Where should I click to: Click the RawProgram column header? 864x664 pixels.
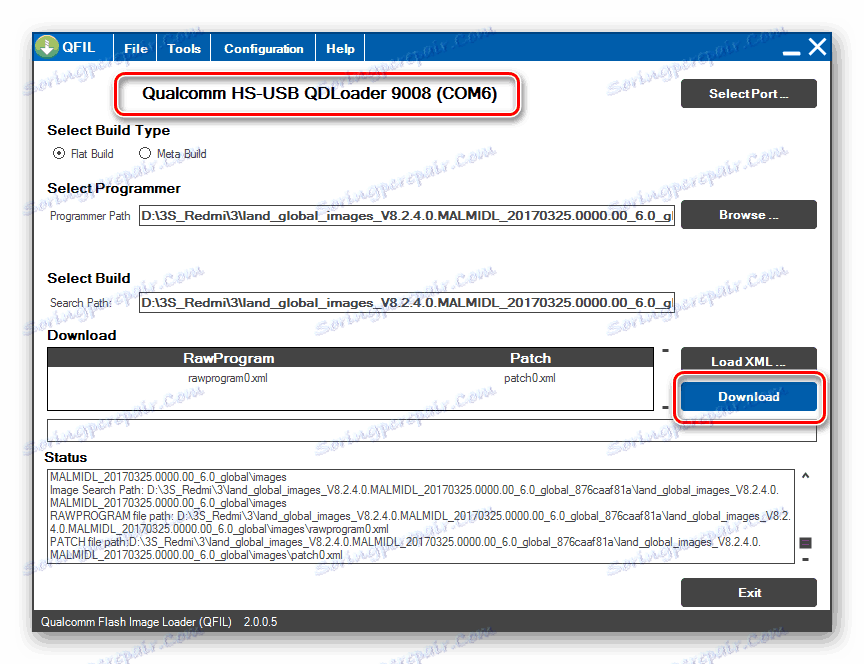[228, 358]
